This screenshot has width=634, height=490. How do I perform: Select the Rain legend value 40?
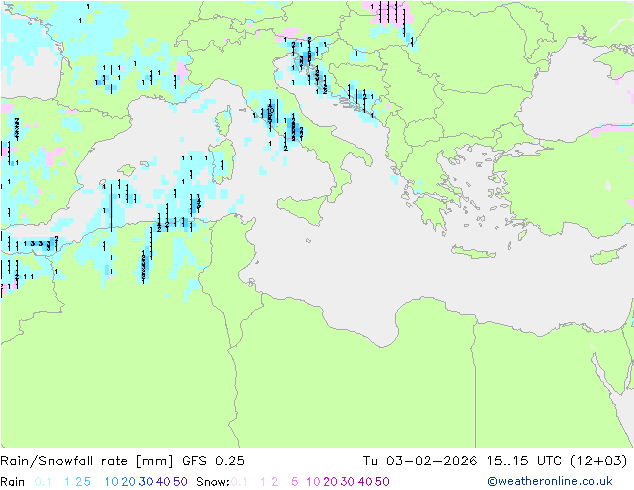[163, 482]
